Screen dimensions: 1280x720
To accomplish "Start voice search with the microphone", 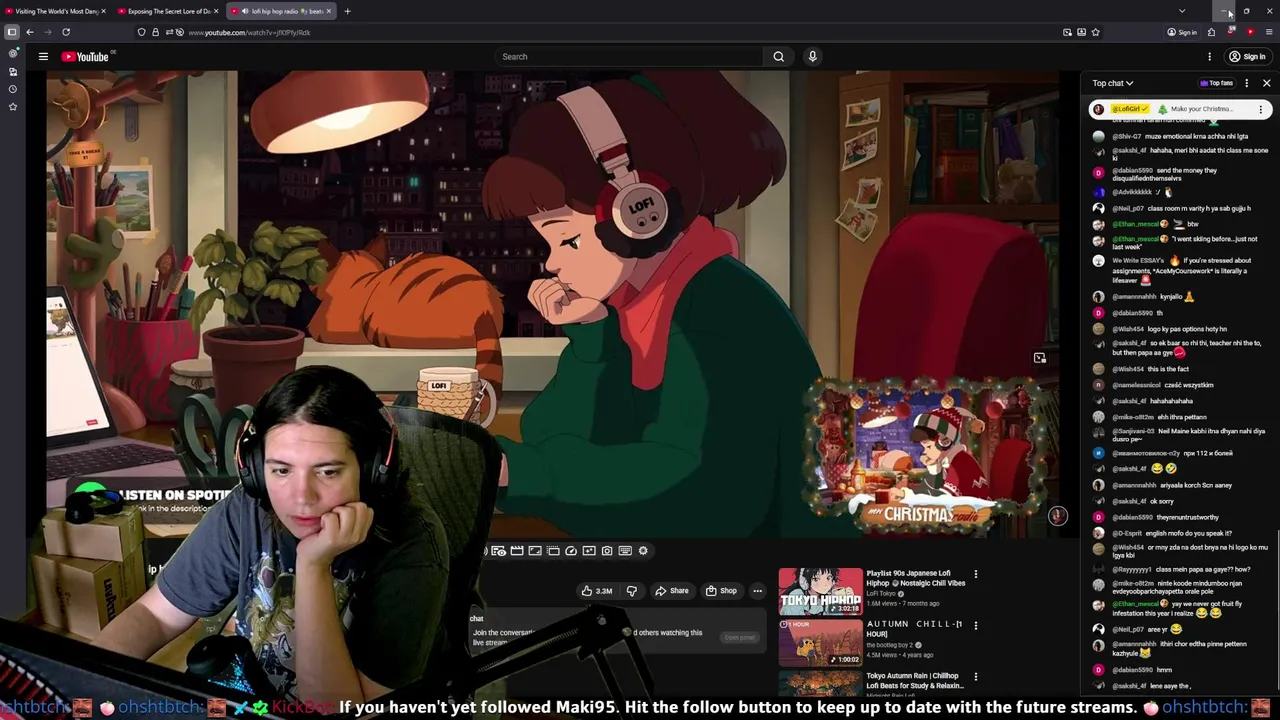I will [812, 57].
